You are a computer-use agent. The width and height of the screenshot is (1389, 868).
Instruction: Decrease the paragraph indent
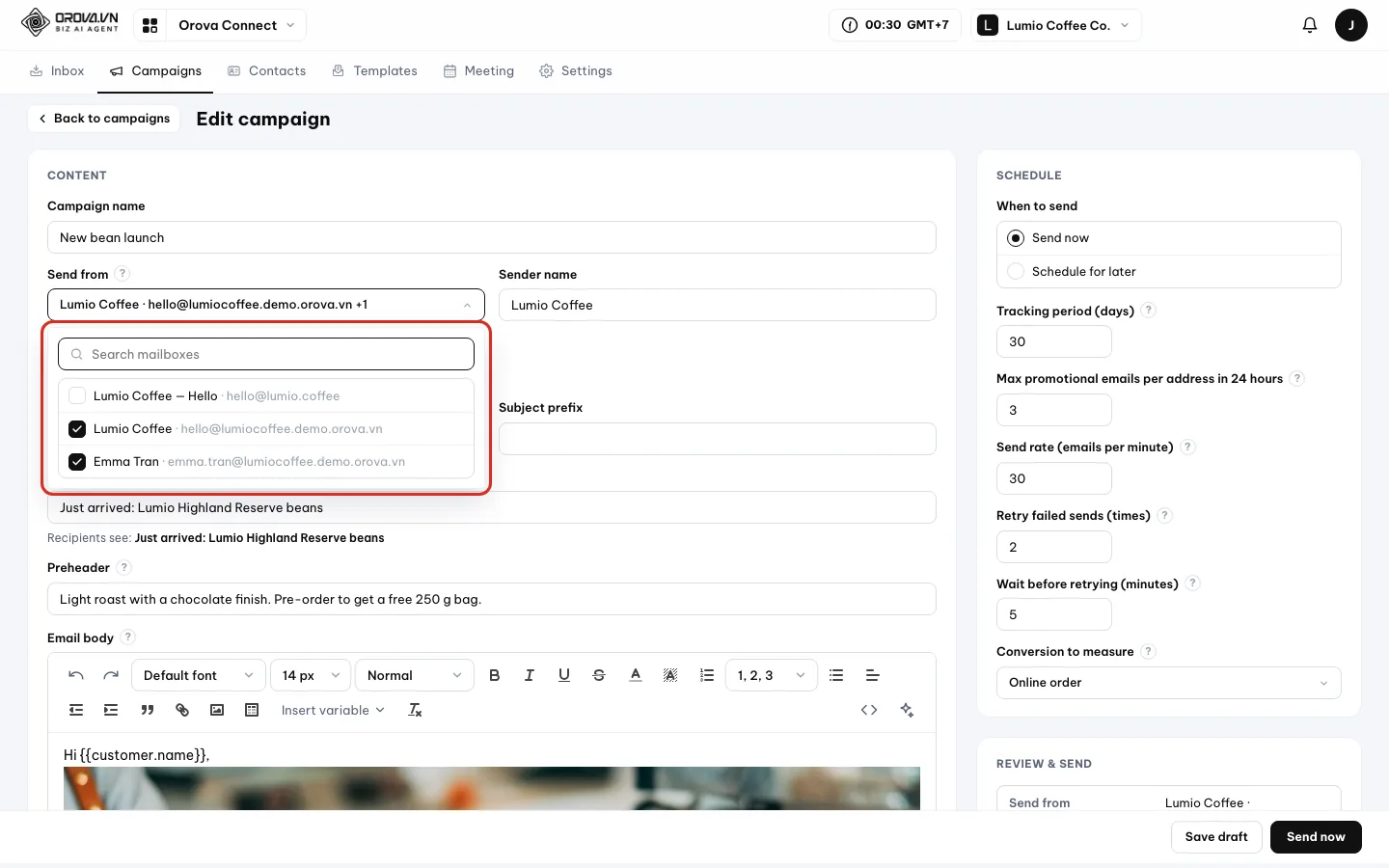[76, 710]
